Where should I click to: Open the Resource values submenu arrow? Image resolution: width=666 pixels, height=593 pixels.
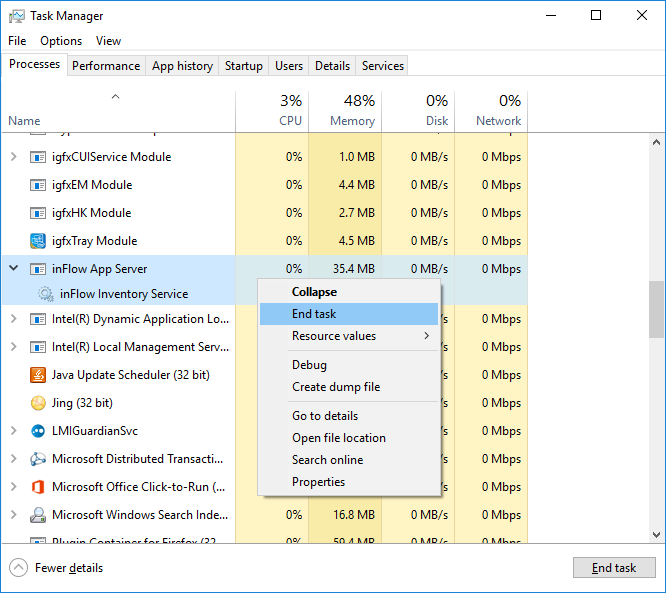coord(426,336)
